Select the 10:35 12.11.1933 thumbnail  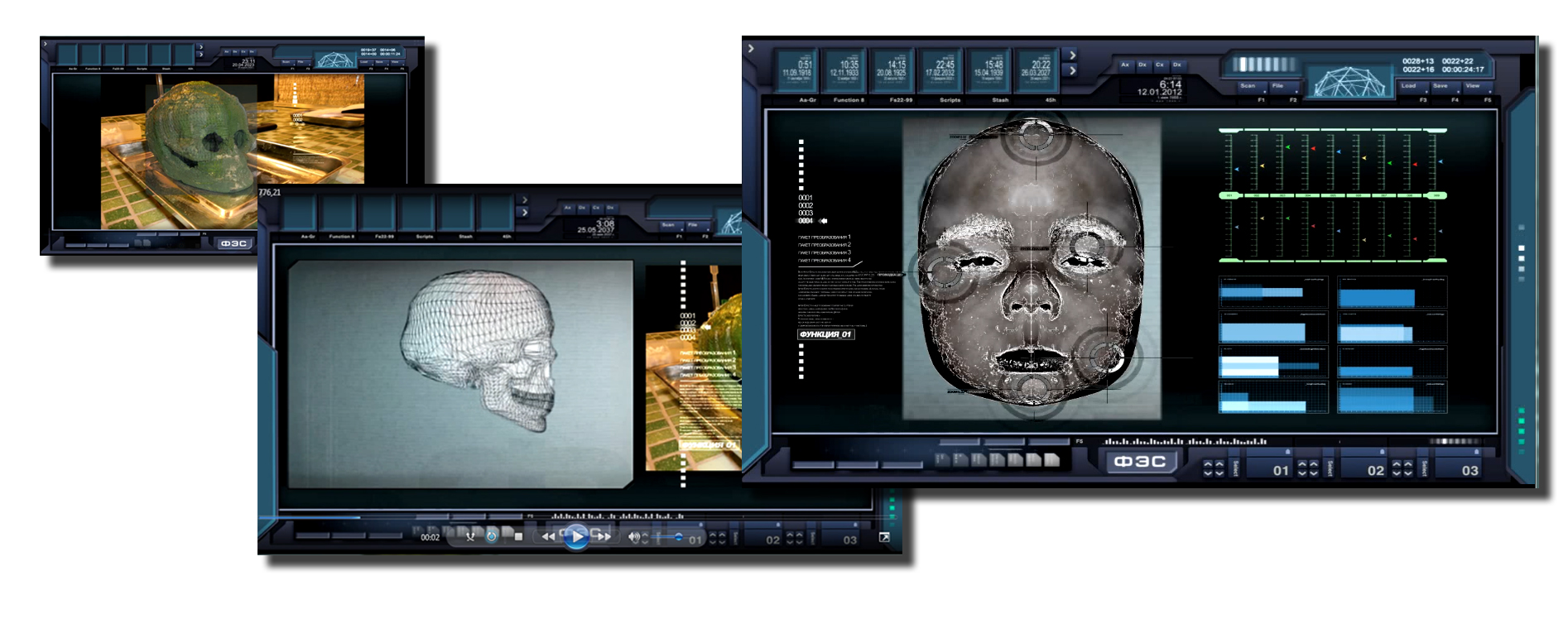tap(844, 70)
